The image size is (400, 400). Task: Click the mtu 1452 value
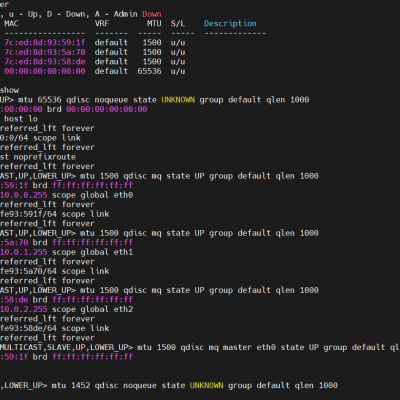point(71,386)
